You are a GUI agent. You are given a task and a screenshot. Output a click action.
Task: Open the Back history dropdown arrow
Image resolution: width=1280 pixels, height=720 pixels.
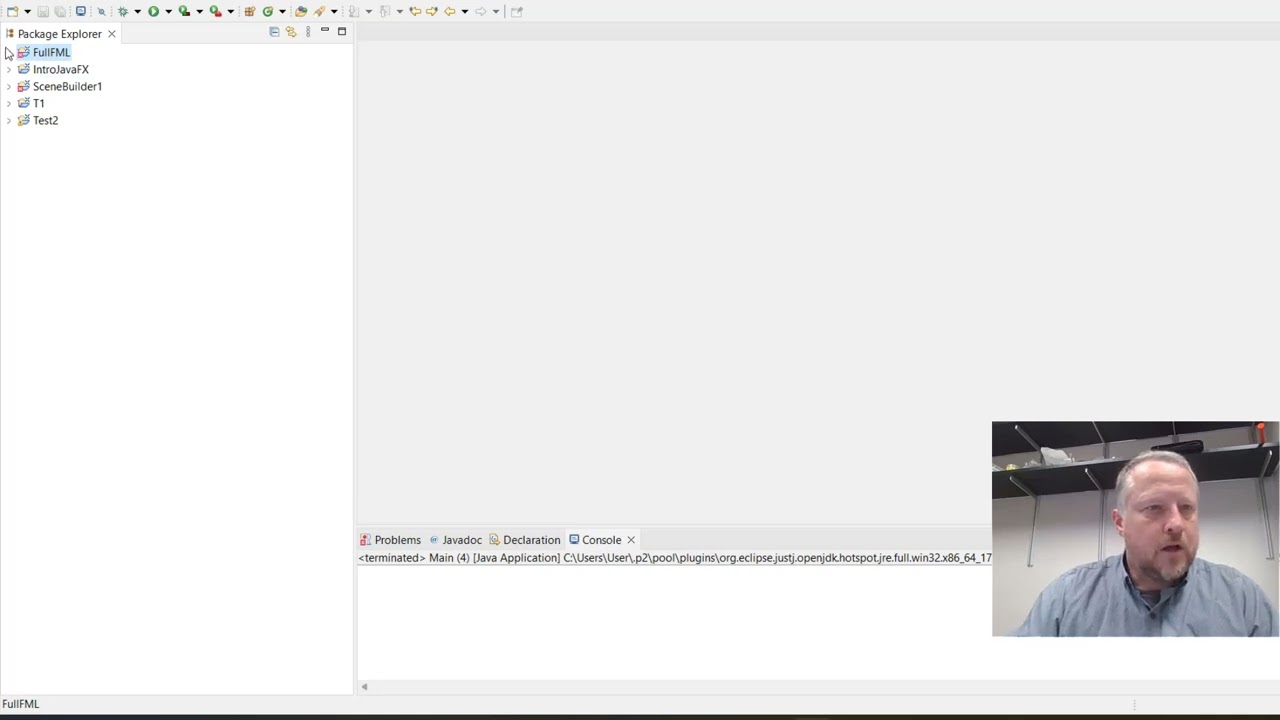pos(465,11)
